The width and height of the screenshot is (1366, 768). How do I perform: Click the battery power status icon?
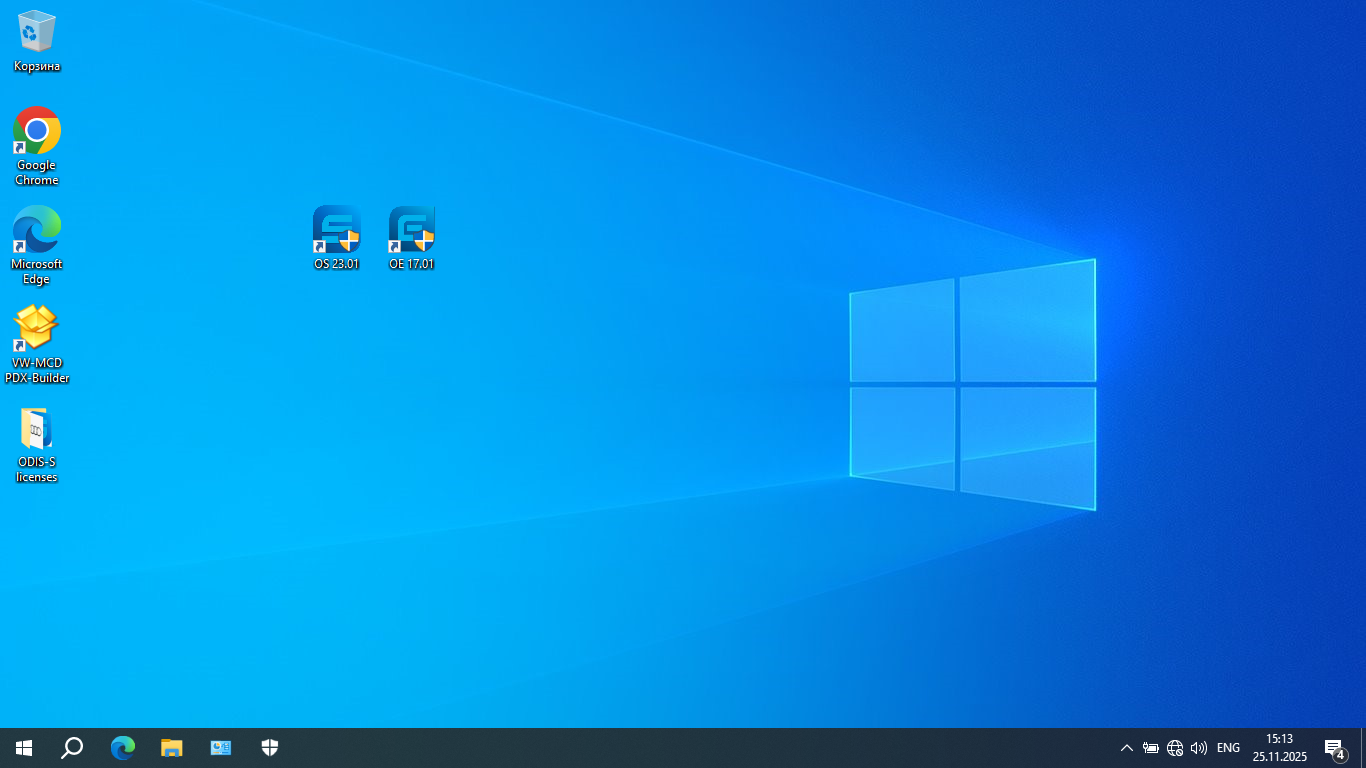click(1151, 748)
